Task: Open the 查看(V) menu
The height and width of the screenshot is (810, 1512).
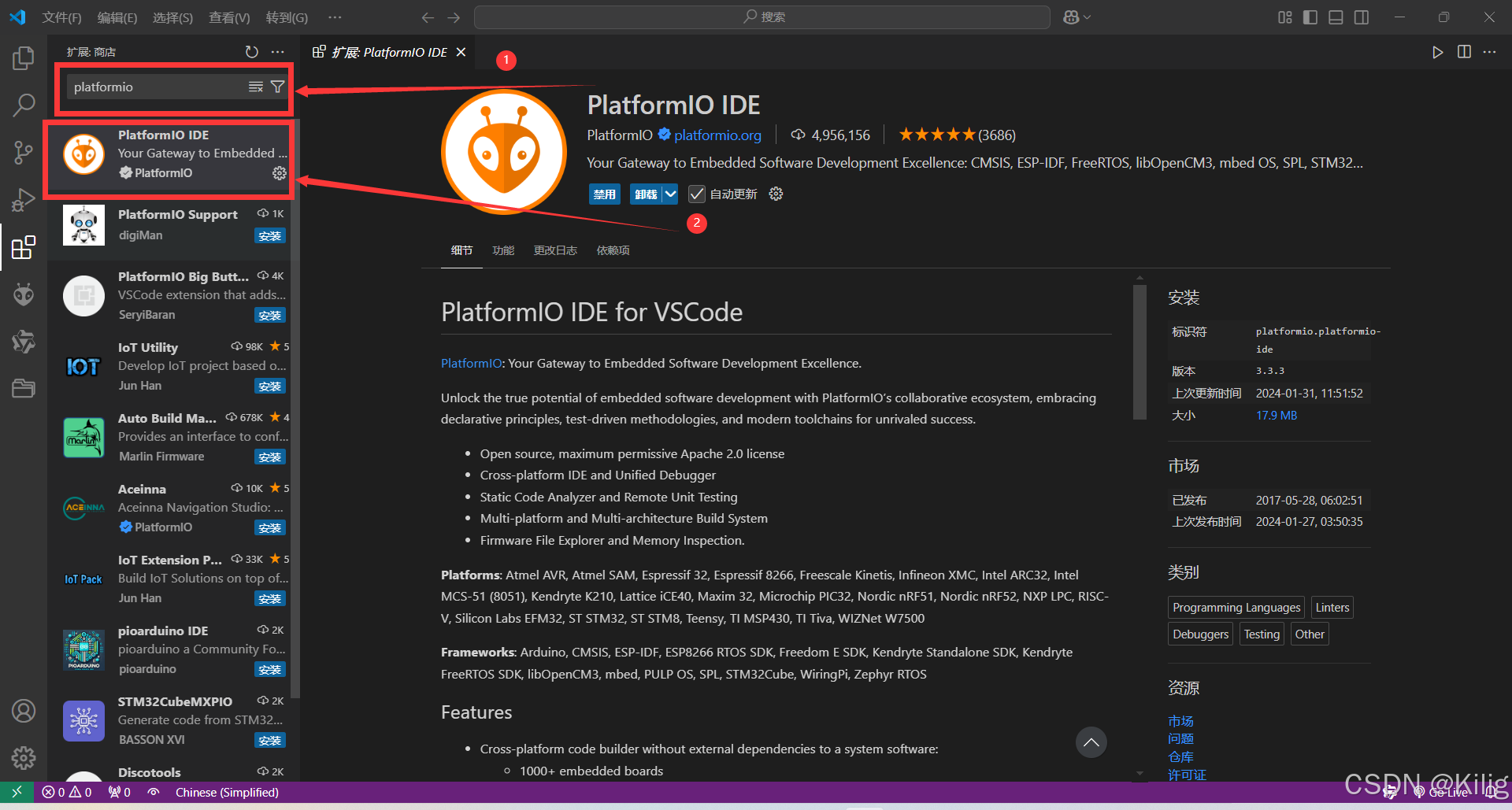Action: 229,17
